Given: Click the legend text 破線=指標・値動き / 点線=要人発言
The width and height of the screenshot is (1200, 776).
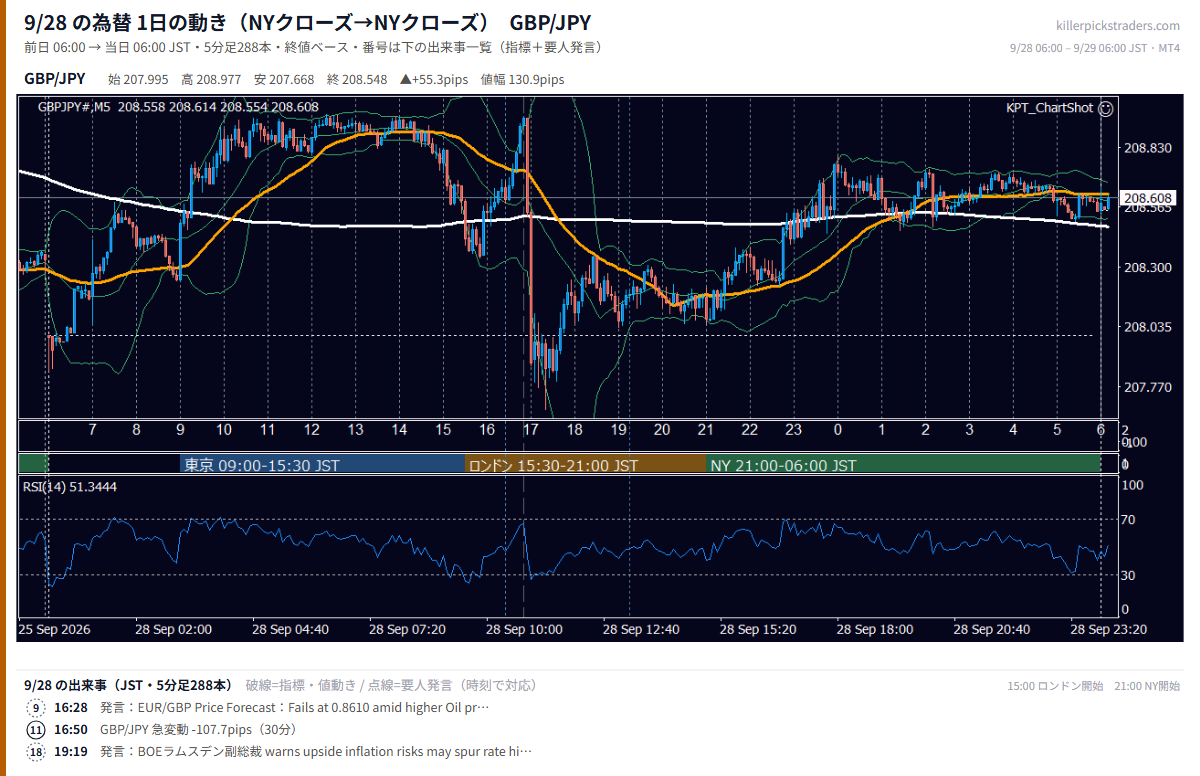Looking at the screenshot, I should pyautogui.click(x=391, y=685).
